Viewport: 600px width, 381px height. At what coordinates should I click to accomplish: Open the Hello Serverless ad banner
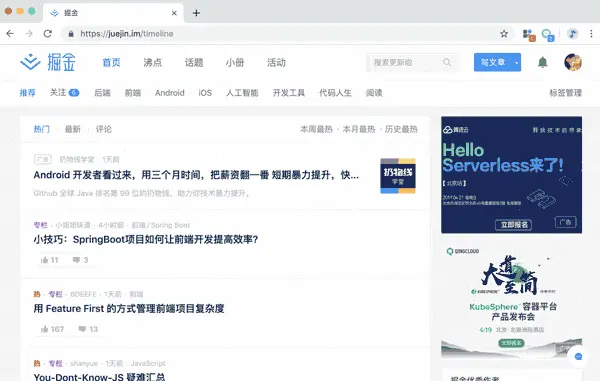512,175
